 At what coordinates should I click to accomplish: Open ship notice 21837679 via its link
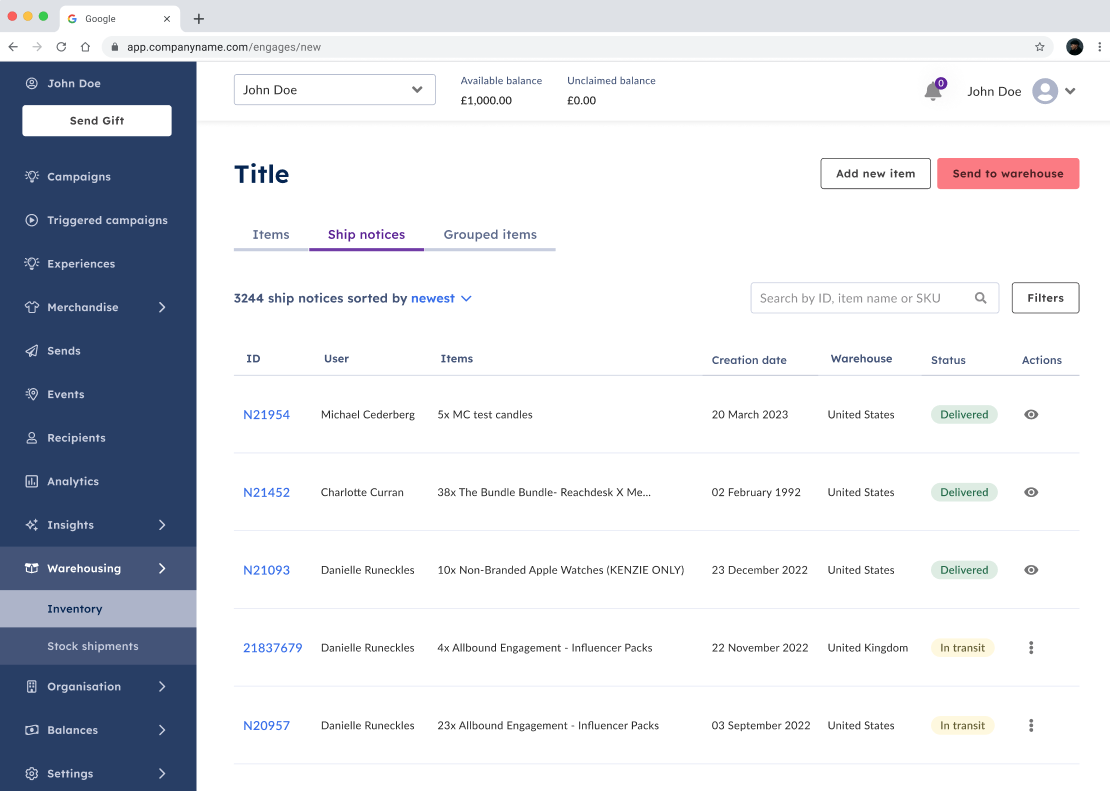[273, 647]
